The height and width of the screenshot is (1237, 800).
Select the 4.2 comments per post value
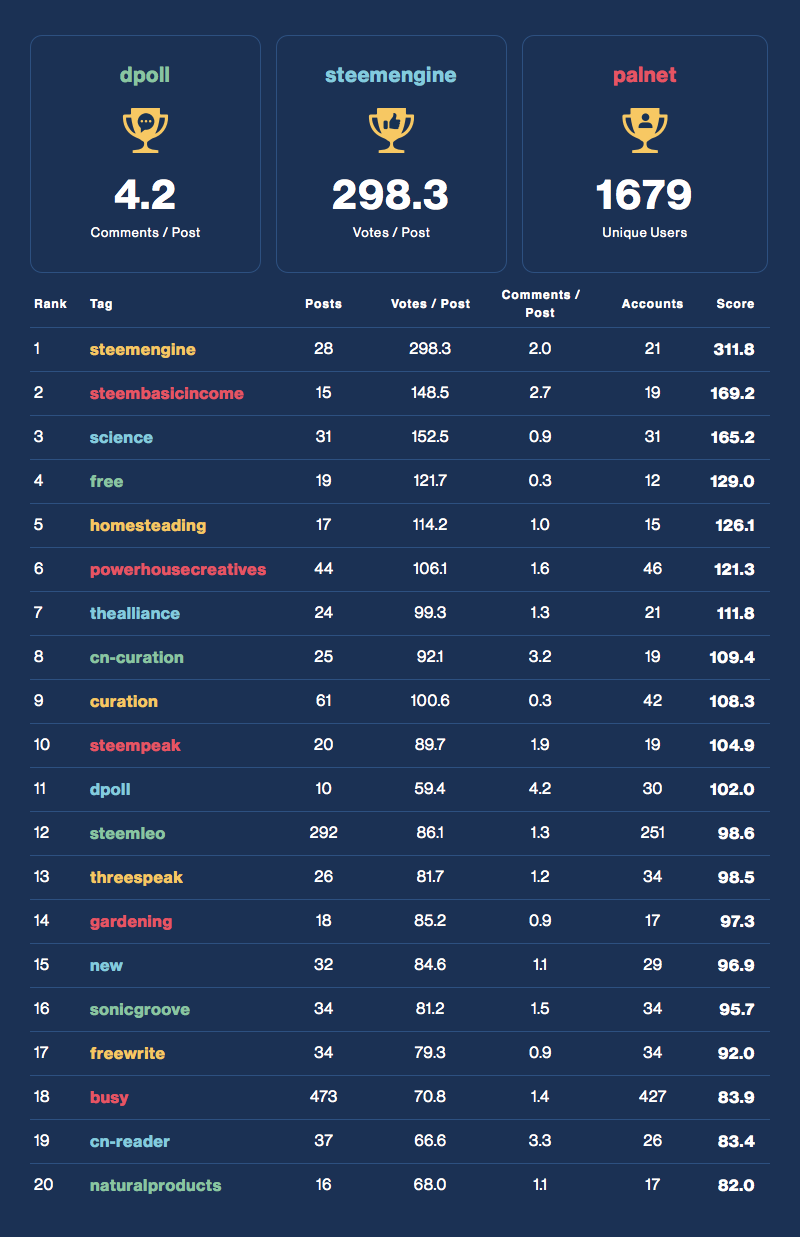pos(145,194)
